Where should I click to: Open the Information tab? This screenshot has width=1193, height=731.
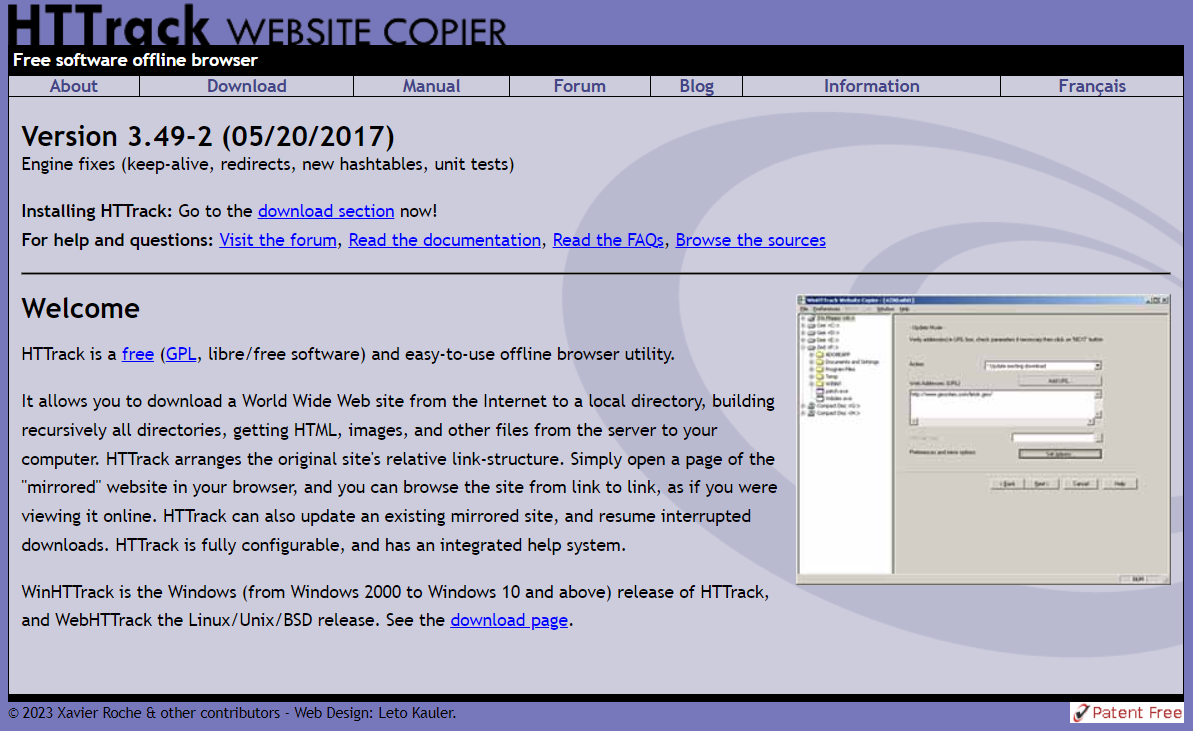[x=871, y=86]
